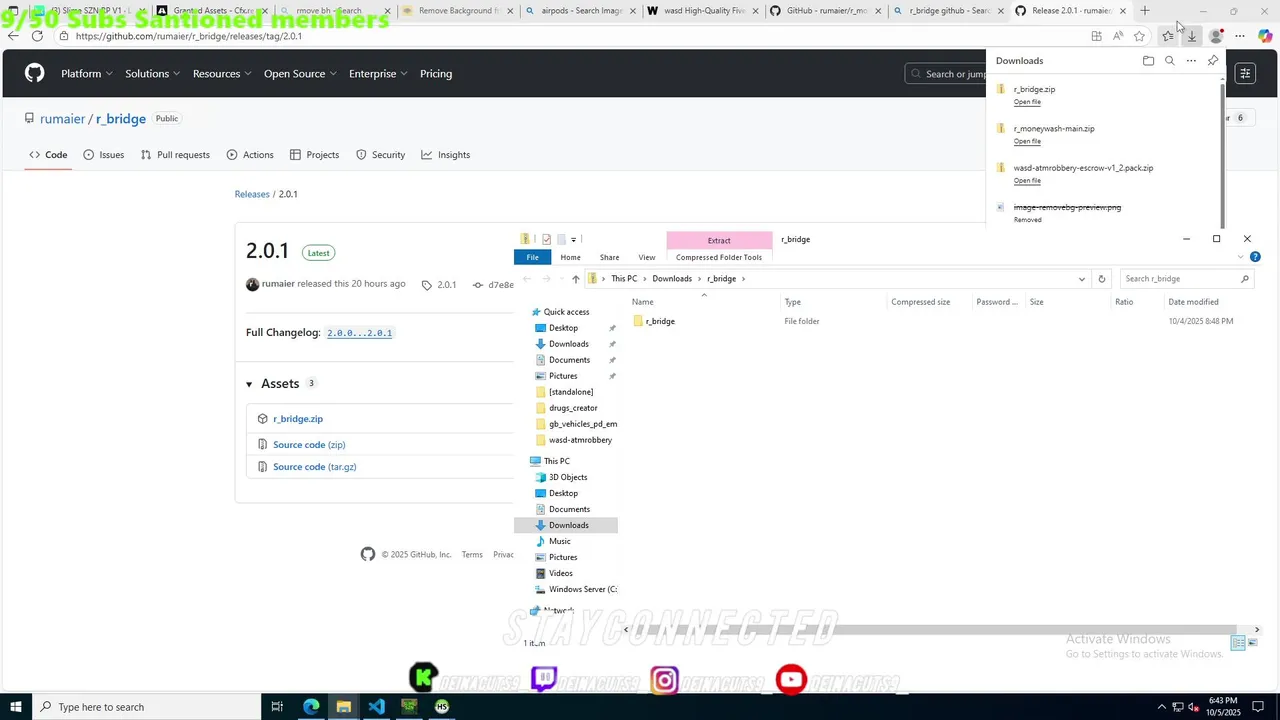Open Pricing page on GitHub
Viewport: 1280px width, 720px height.
(436, 74)
